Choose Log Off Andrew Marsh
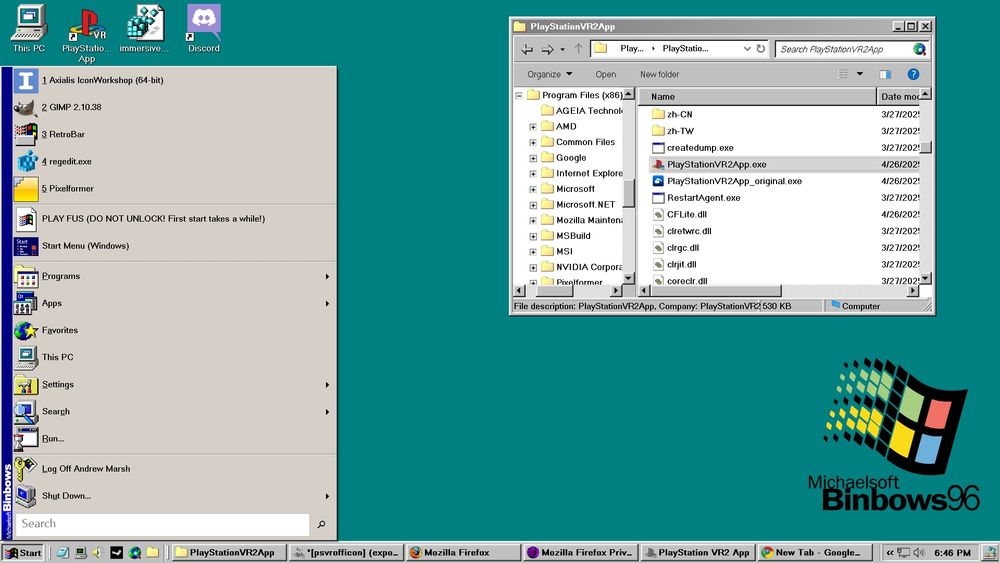The image size is (1000, 563). [x=175, y=469]
